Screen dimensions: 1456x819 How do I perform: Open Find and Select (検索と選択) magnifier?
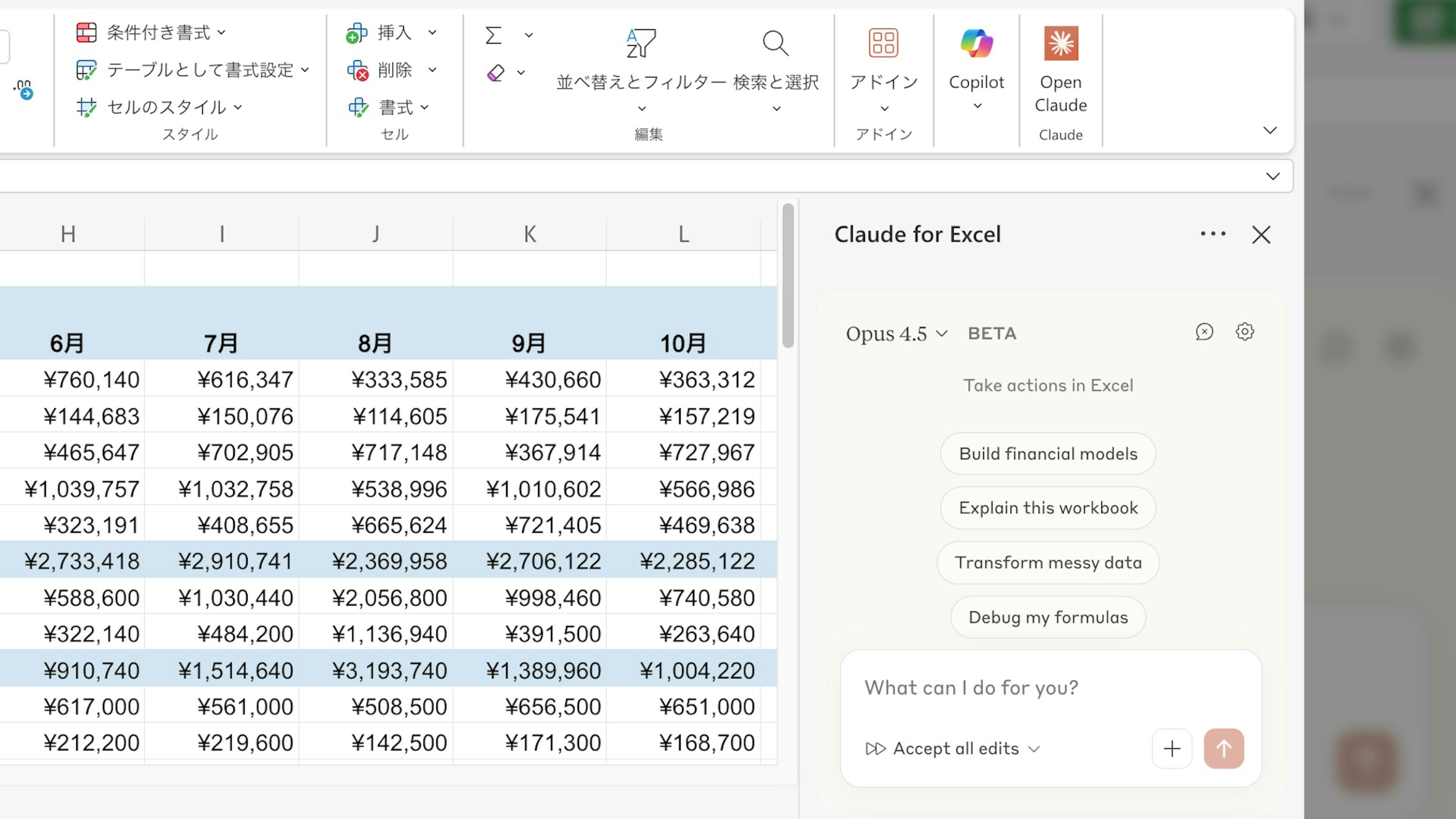click(x=775, y=44)
